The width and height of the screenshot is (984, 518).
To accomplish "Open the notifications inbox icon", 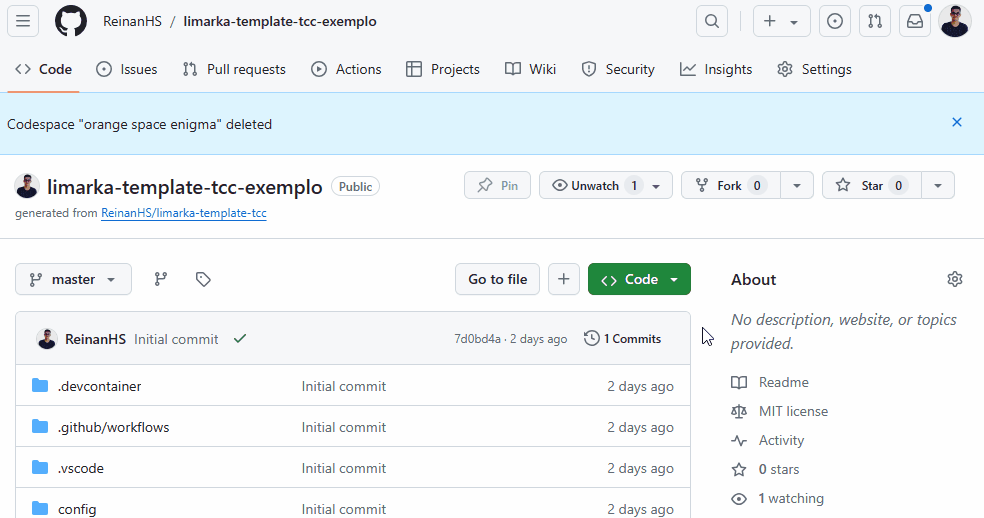I will click(x=915, y=21).
